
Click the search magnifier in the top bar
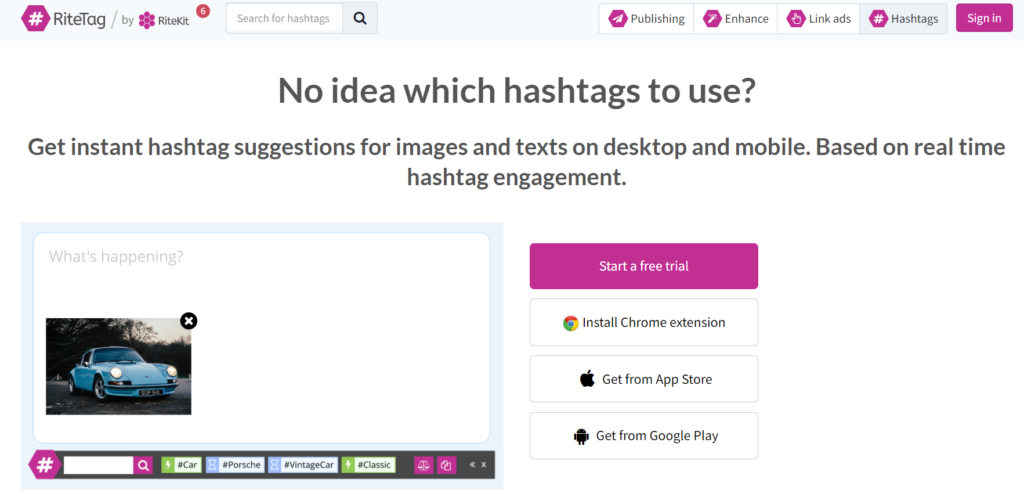pos(360,18)
